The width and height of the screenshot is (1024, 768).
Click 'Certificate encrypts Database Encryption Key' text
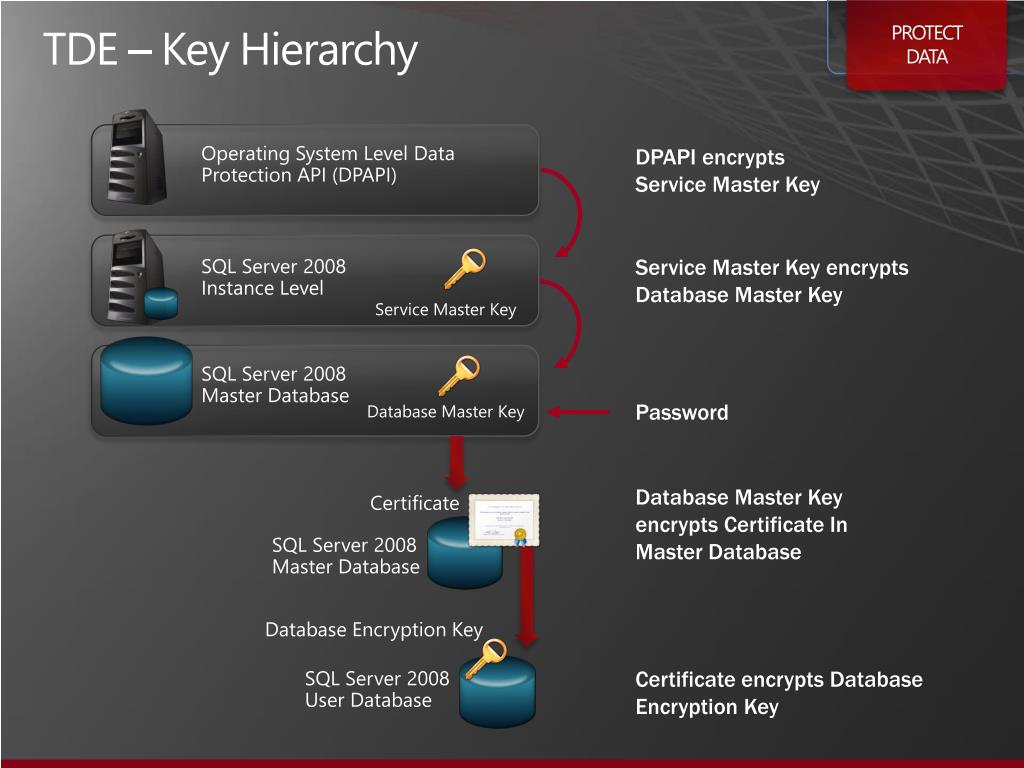tap(779, 694)
